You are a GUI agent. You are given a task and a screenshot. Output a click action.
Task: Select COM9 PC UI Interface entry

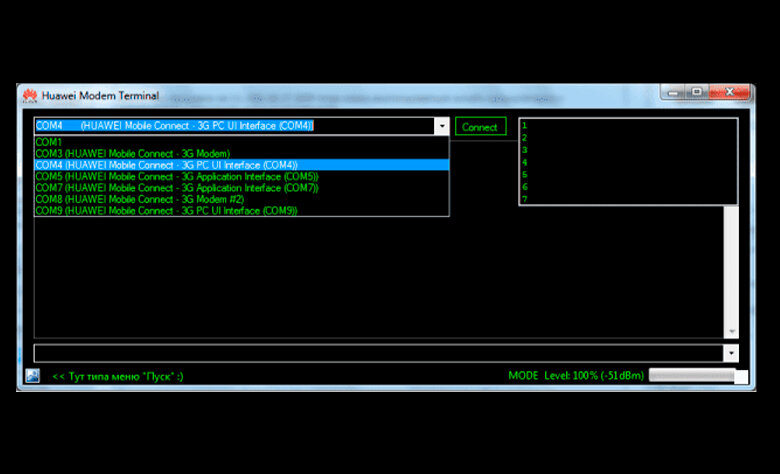[x=242, y=211]
